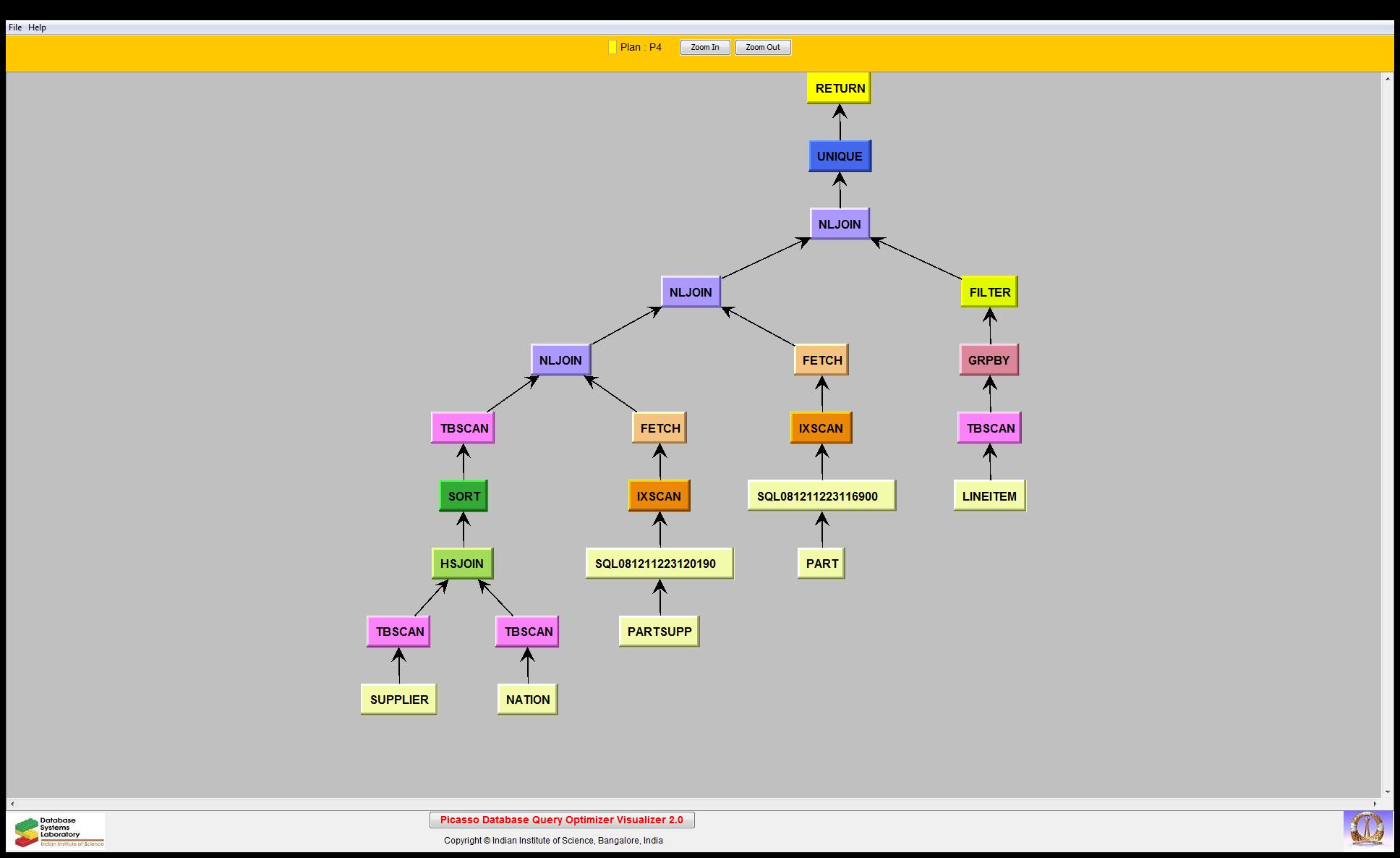Click the Indian Institute of Science emblem
The height and width of the screenshot is (858, 1400).
coord(1367,829)
